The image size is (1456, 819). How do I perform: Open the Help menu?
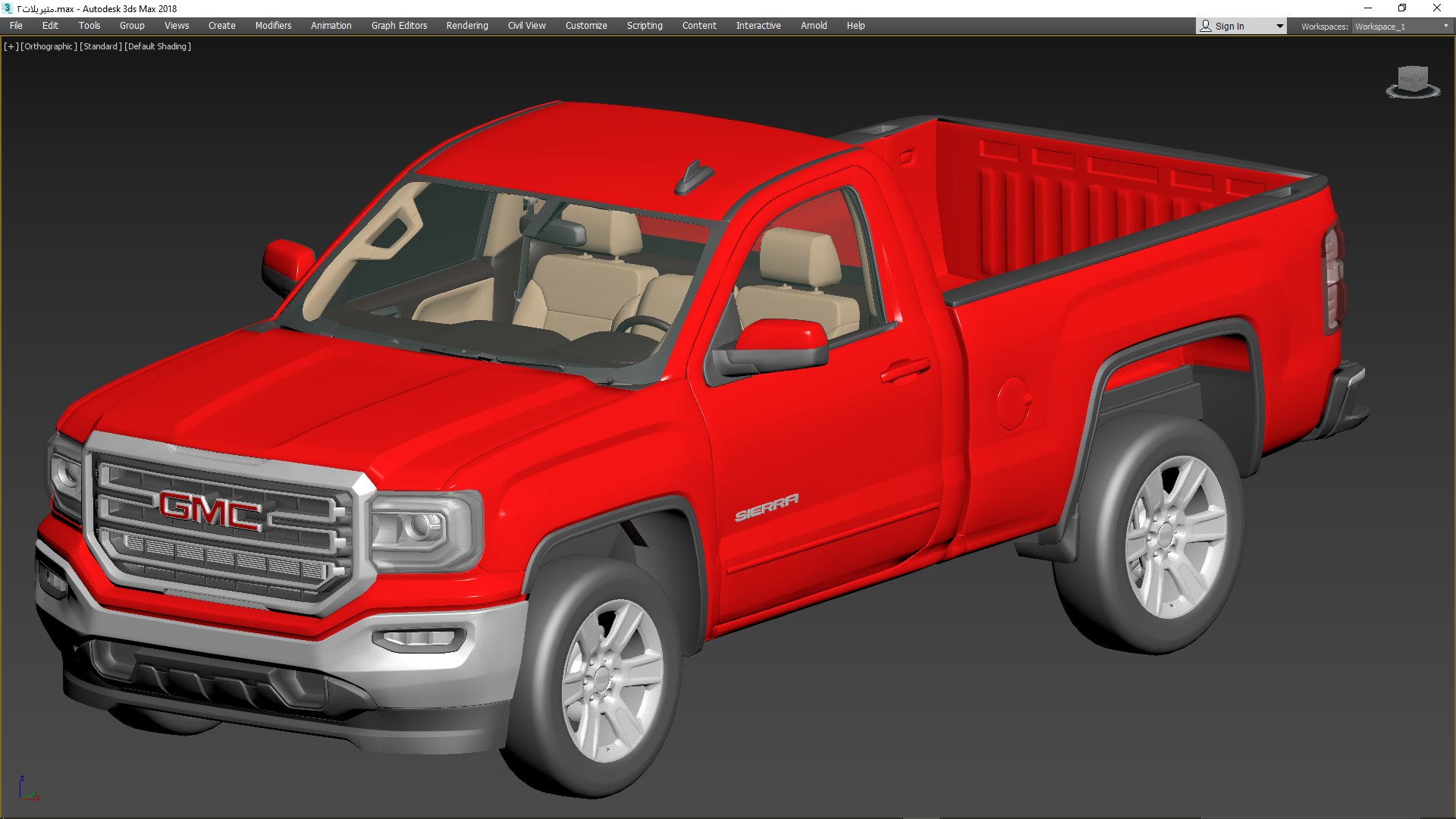(855, 26)
